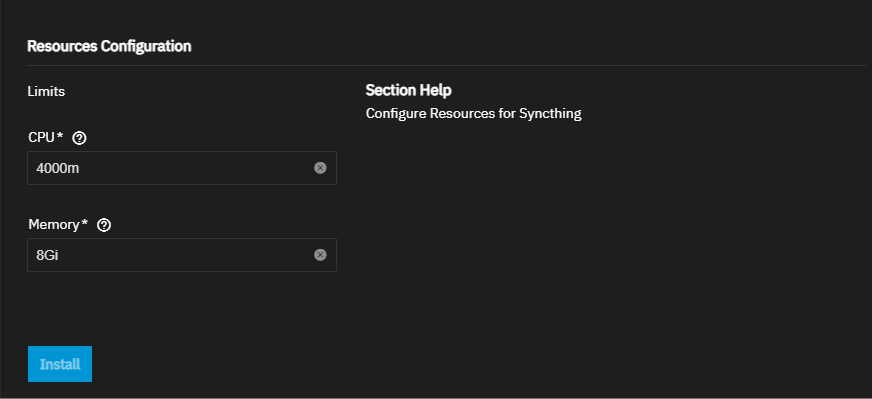Click the CPU field label
The width and height of the screenshot is (872, 399).
point(42,137)
